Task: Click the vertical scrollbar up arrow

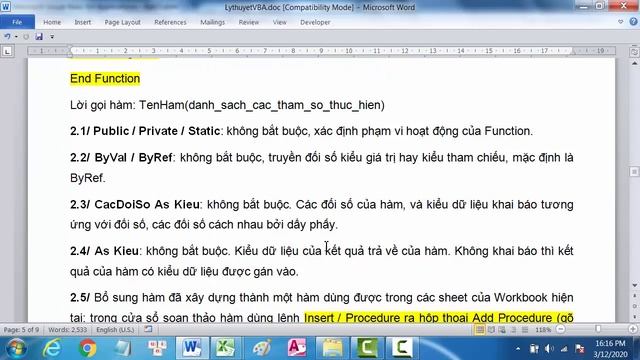Action: 634,63
